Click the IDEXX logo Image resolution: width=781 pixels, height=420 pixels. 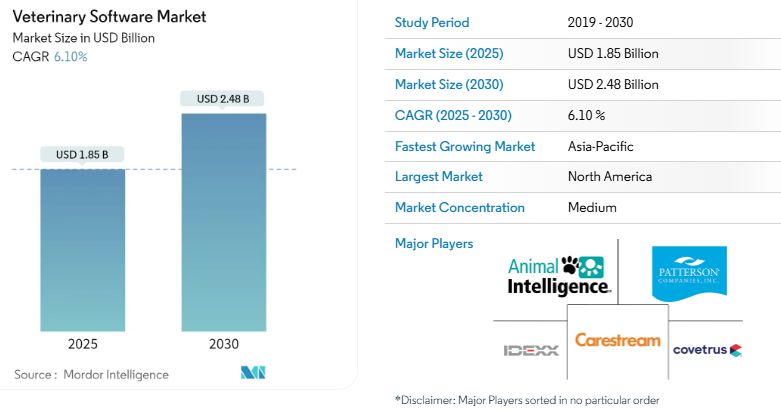[530, 350]
